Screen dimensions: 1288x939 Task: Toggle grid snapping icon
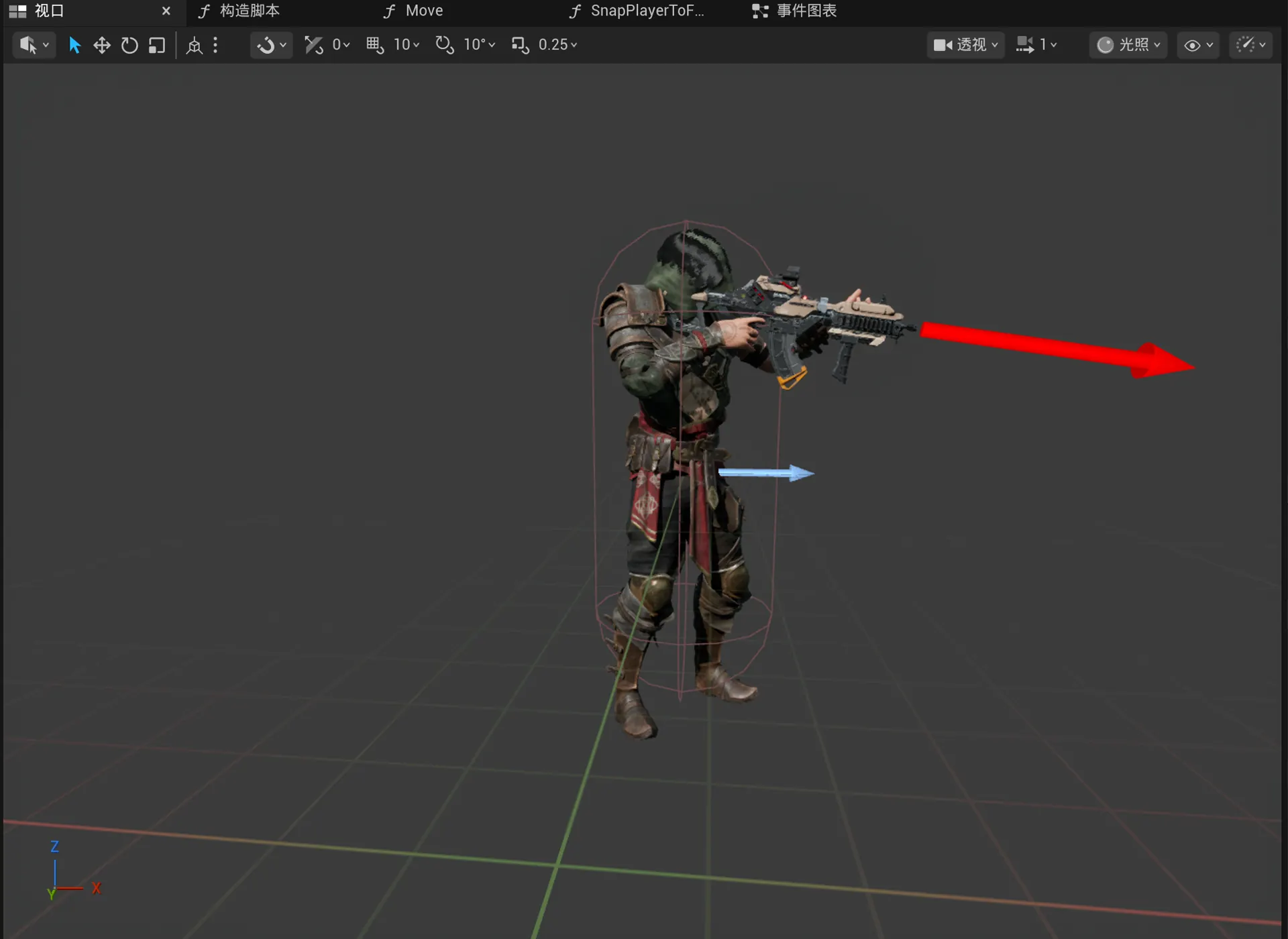[x=375, y=45]
